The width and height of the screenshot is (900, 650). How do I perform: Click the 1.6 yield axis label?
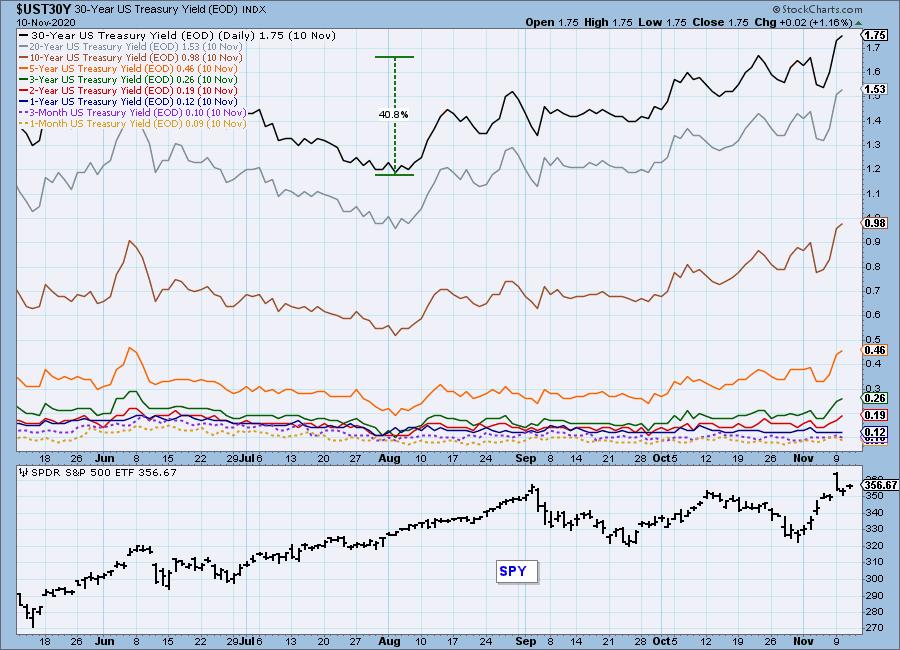[x=873, y=72]
